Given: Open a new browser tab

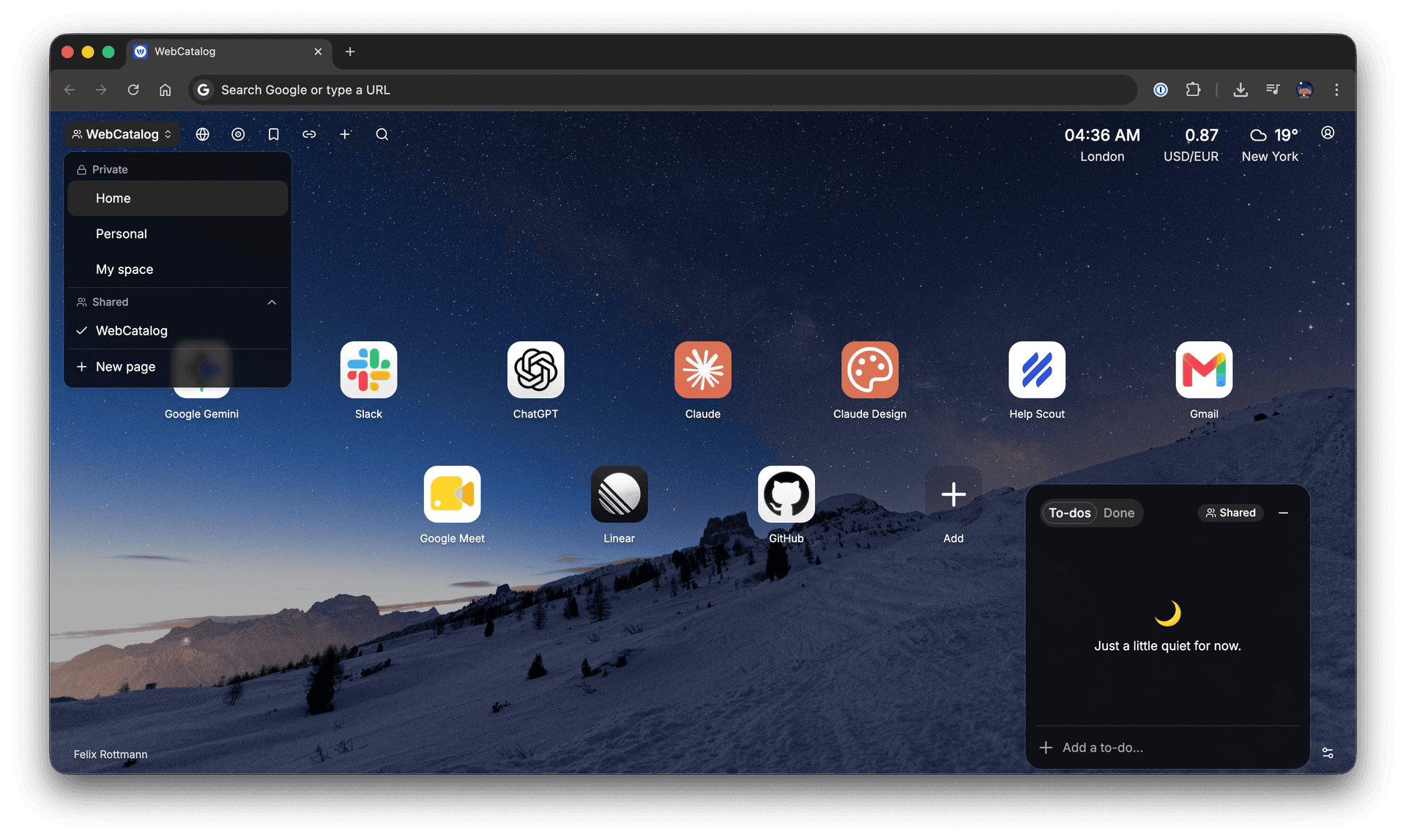Looking at the screenshot, I should pos(350,51).
